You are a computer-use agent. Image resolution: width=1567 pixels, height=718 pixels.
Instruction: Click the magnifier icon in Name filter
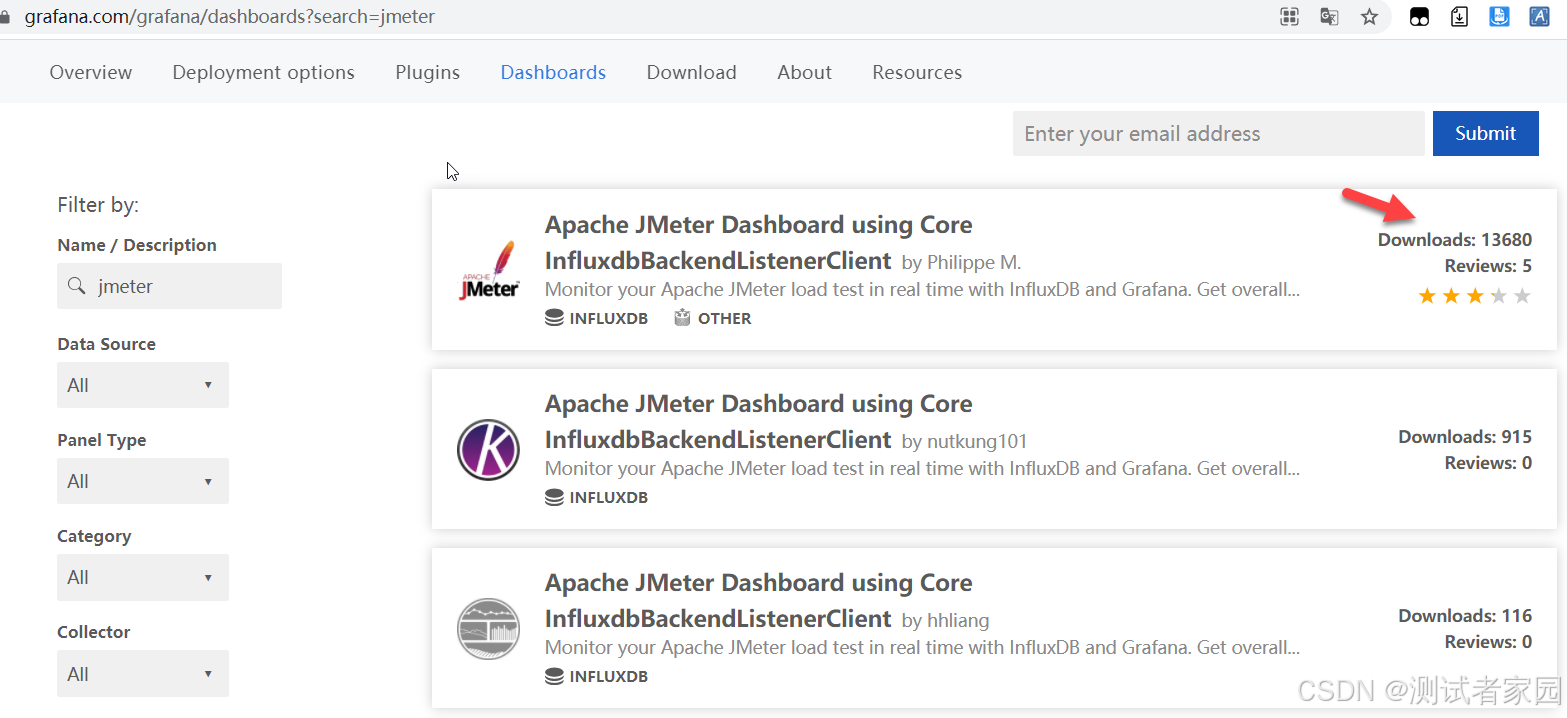(x=76, y=286)
